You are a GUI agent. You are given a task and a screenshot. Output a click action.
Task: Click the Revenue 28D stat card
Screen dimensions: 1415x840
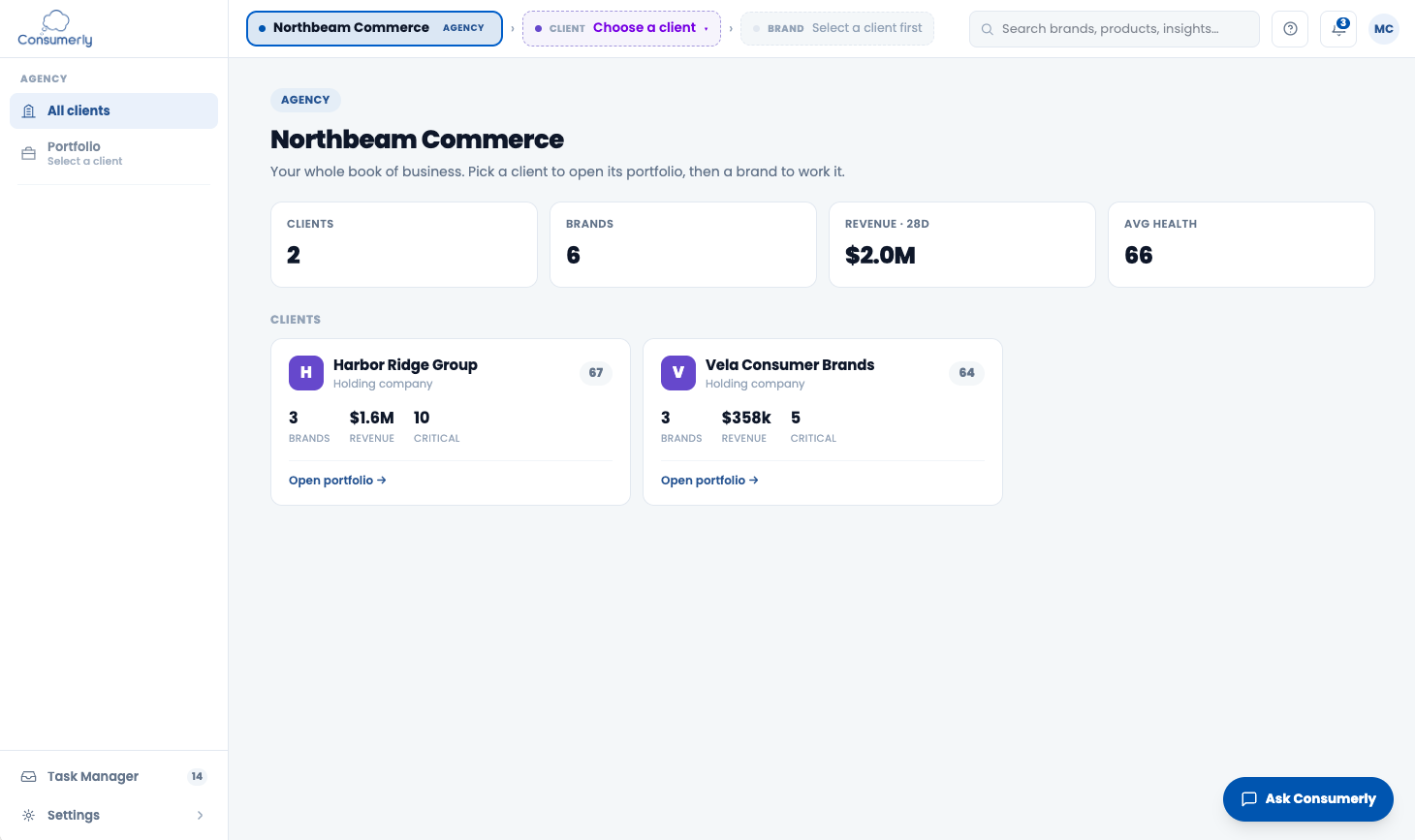point(962,244)
